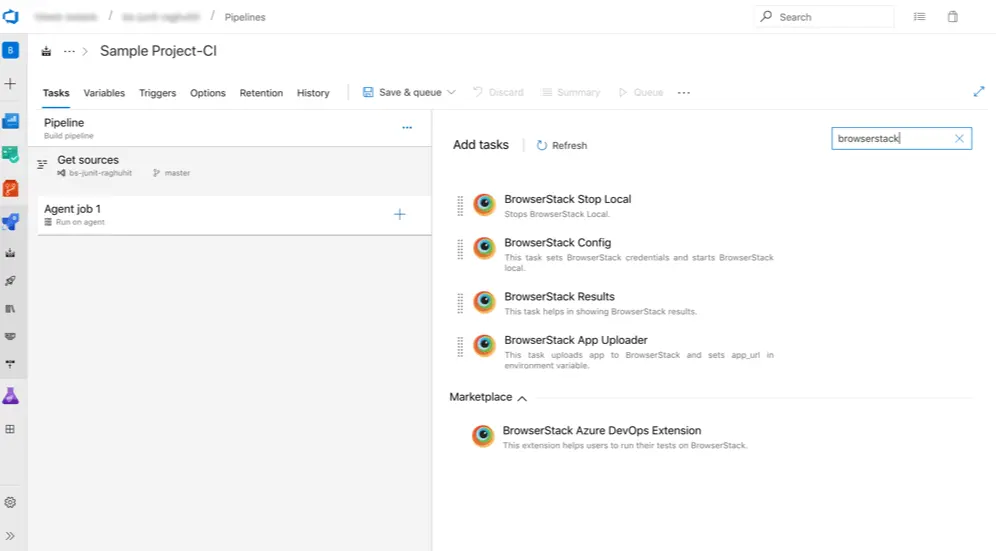Clear the browserstack search text
Image resolution: width=996 pixels, height=551 pixels.
pyautogui.click(x=959, y=139)
